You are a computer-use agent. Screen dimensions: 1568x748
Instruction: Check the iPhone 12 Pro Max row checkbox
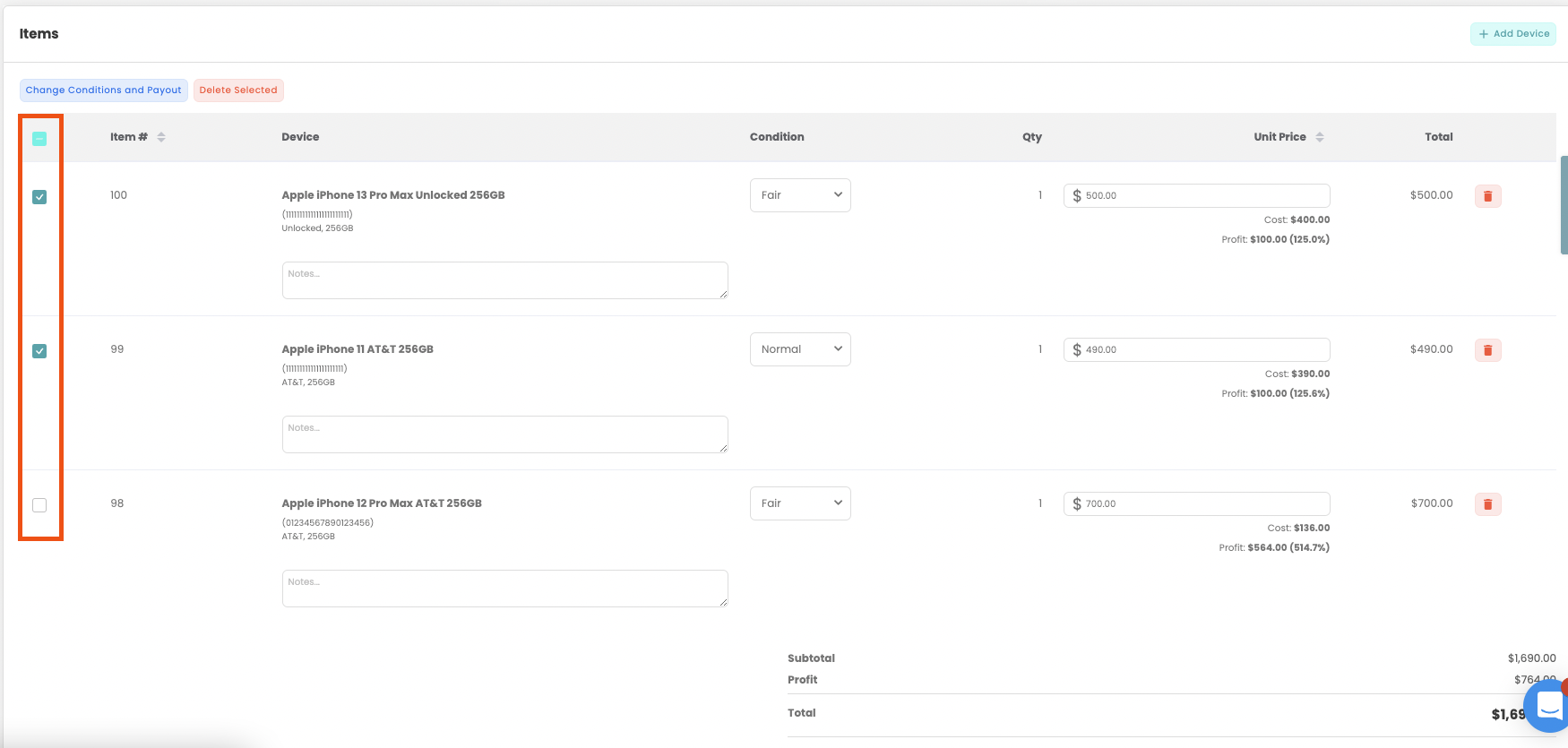(x=39, y=505)
